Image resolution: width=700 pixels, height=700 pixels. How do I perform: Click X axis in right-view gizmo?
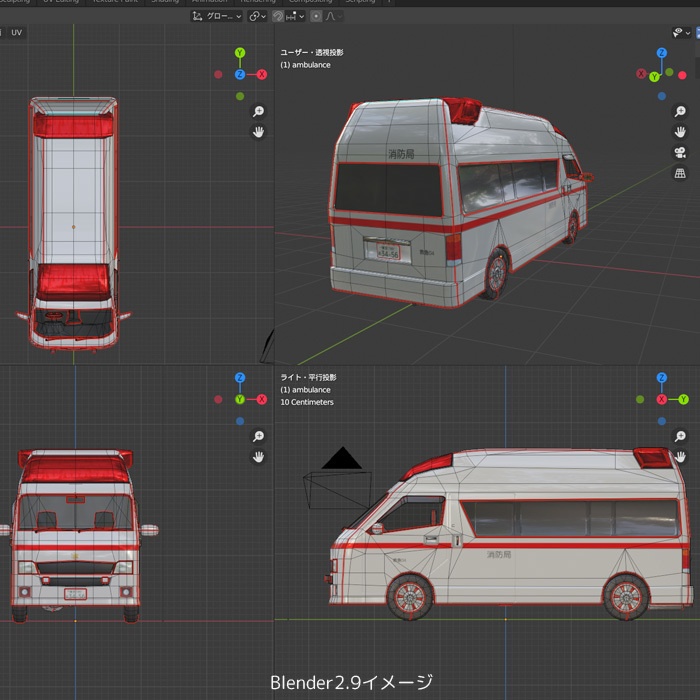[662, 400]
